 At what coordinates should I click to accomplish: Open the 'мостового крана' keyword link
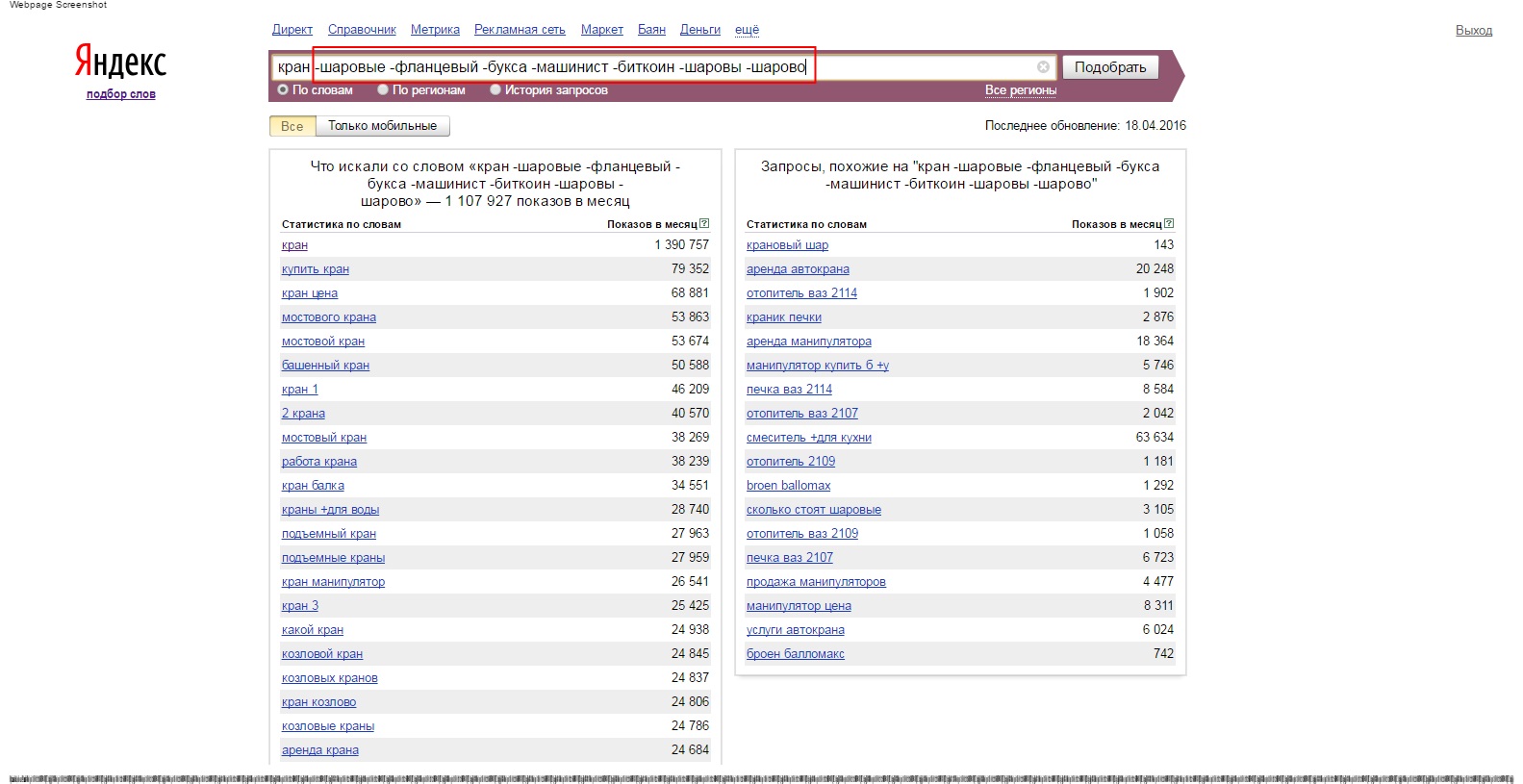point(329,317)
